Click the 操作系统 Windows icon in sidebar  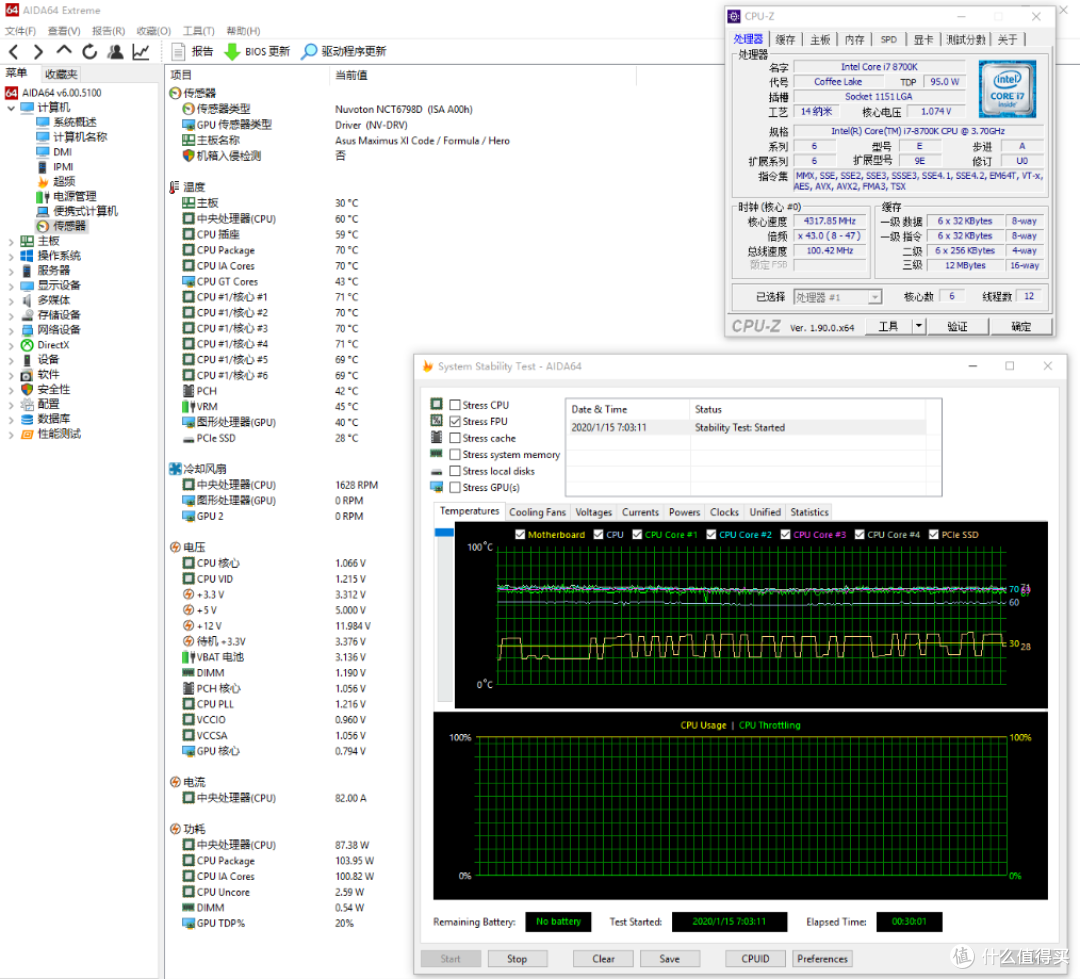28,256
